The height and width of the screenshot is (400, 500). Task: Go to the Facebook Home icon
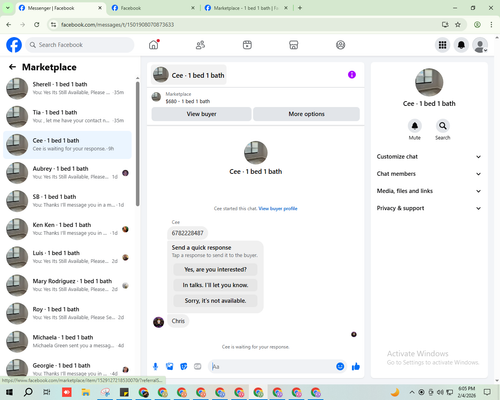[154, 45]
